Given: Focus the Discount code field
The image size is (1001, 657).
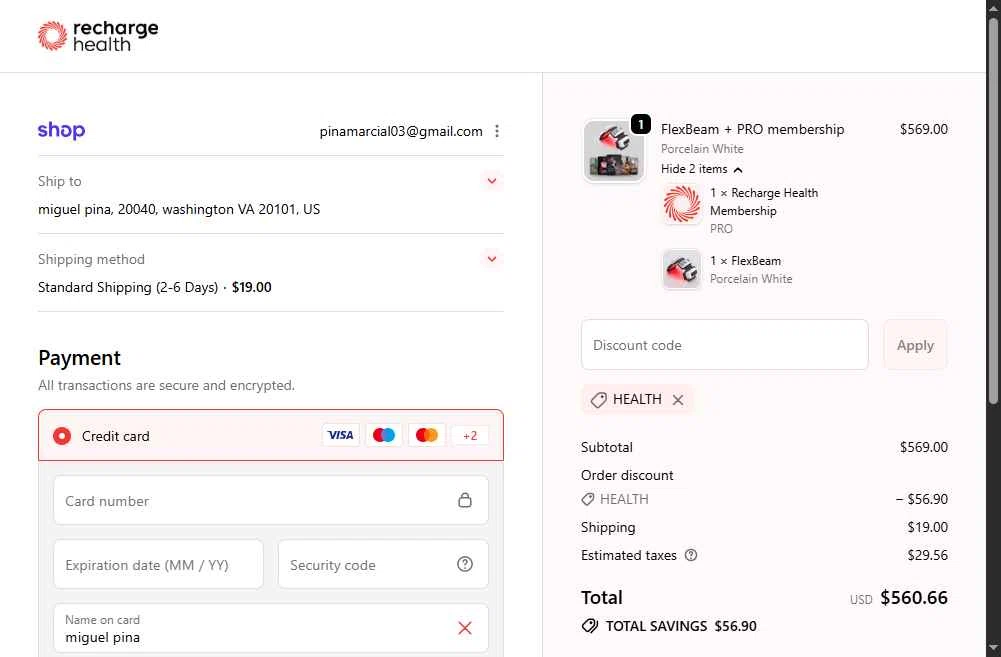Looking at the screenshot, I should pos(725,345).
